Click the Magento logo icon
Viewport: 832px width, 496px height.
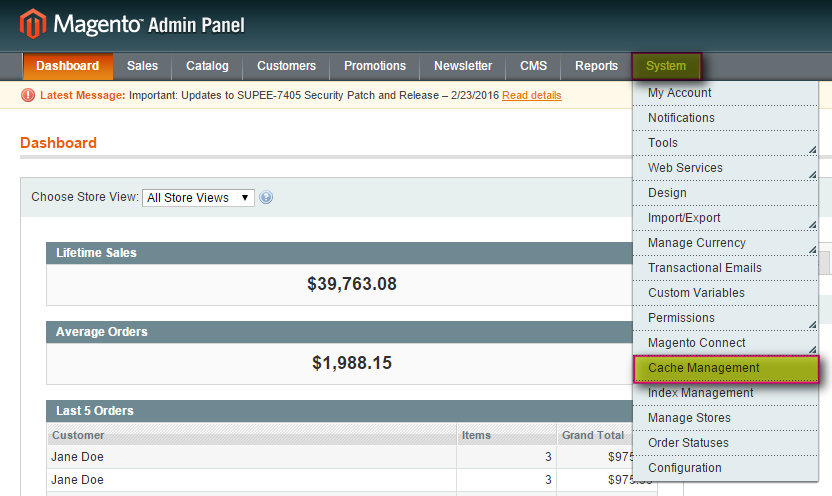[33, 24]
